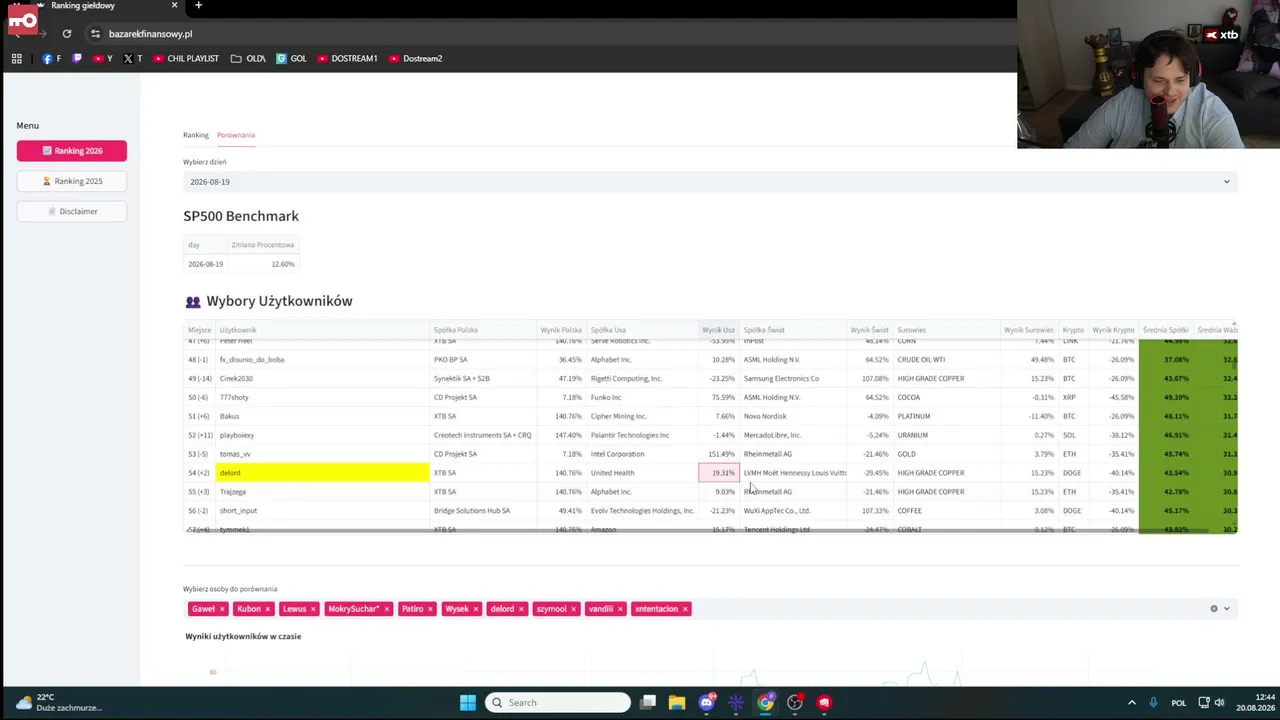Remove the Wysek tag
This screenshot has height=720, width=1280.
(476, 609)
